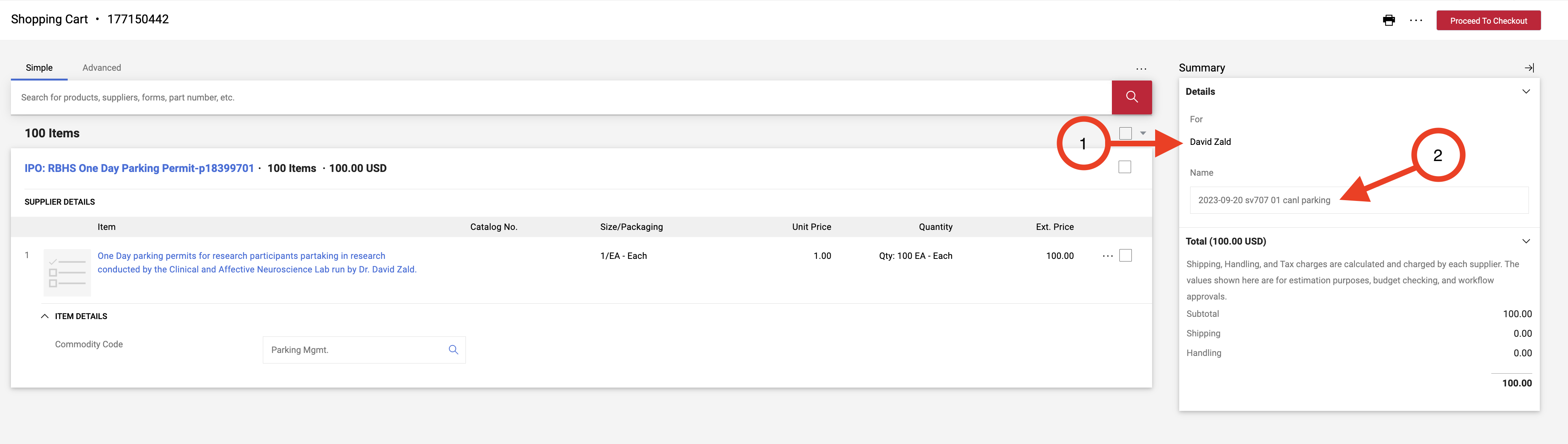The width and height of the screenshot is (1568, 444).
Task: Check the select-all checkbox beside 100 Items
Action: pos(1125,133)
